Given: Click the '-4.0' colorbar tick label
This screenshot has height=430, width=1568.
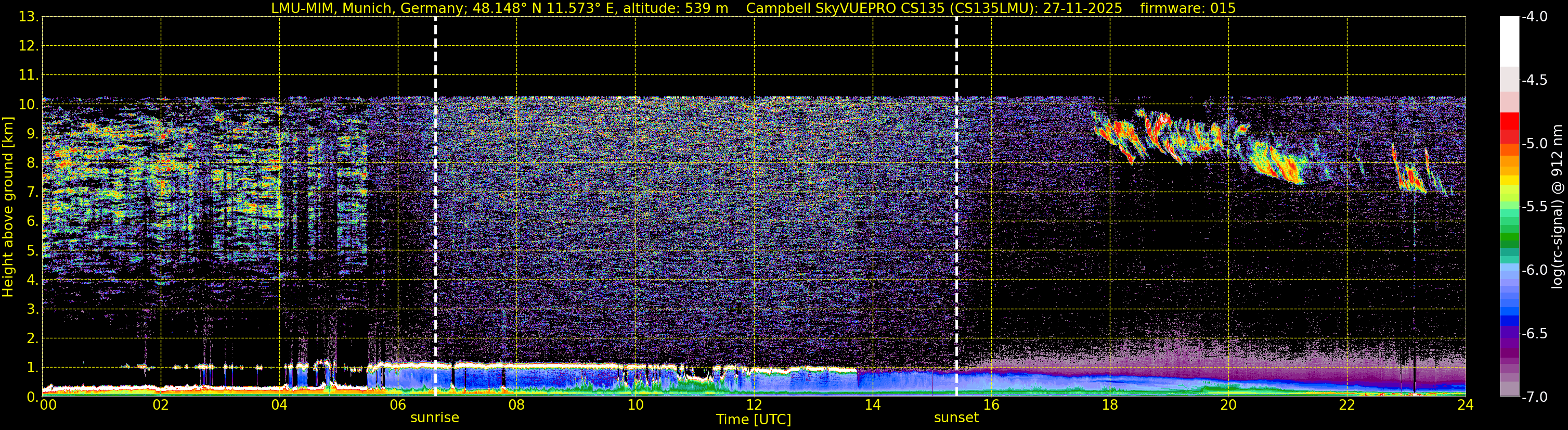Looking at the screenshot, I should 1535,17.
